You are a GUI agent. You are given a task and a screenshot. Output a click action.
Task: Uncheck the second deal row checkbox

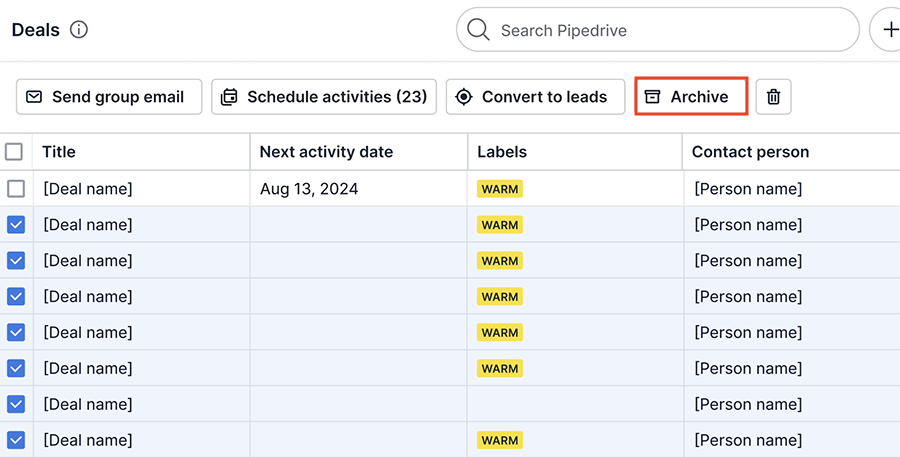point(16,225)
